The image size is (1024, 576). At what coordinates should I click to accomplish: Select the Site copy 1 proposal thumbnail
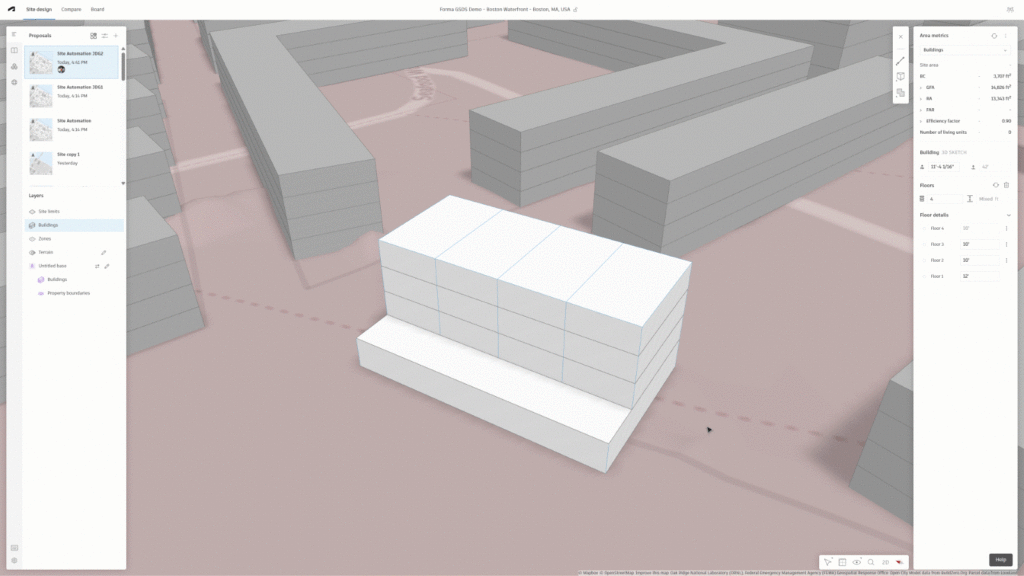(41, 161)
